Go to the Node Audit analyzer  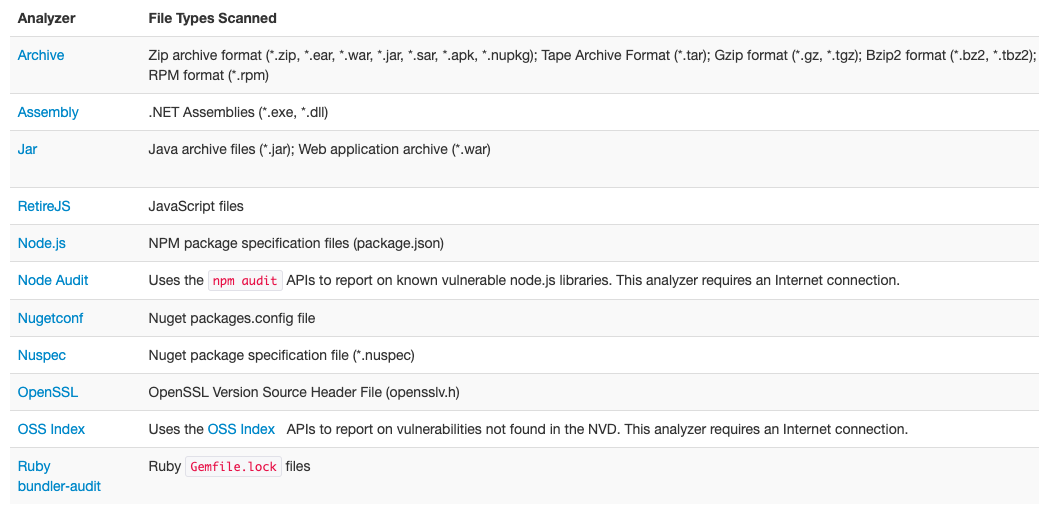point(53,280)
